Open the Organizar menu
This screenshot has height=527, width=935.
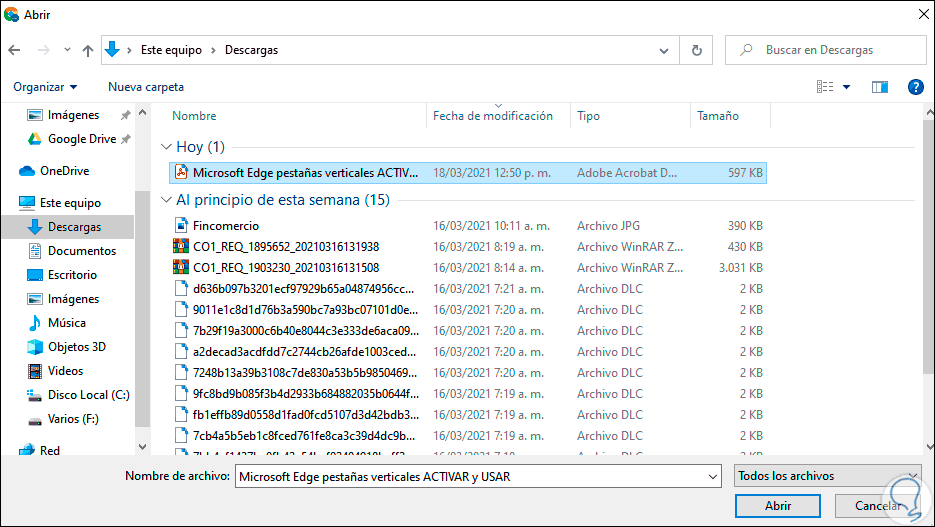point(45,87)
